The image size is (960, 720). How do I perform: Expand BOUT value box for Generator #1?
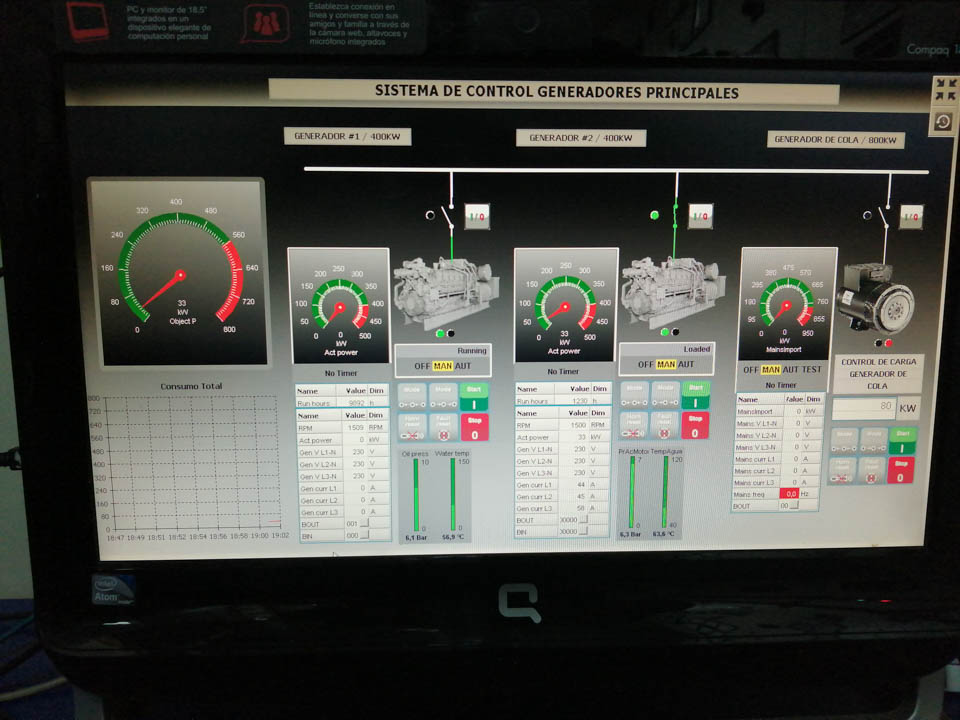tap(364, 522)
